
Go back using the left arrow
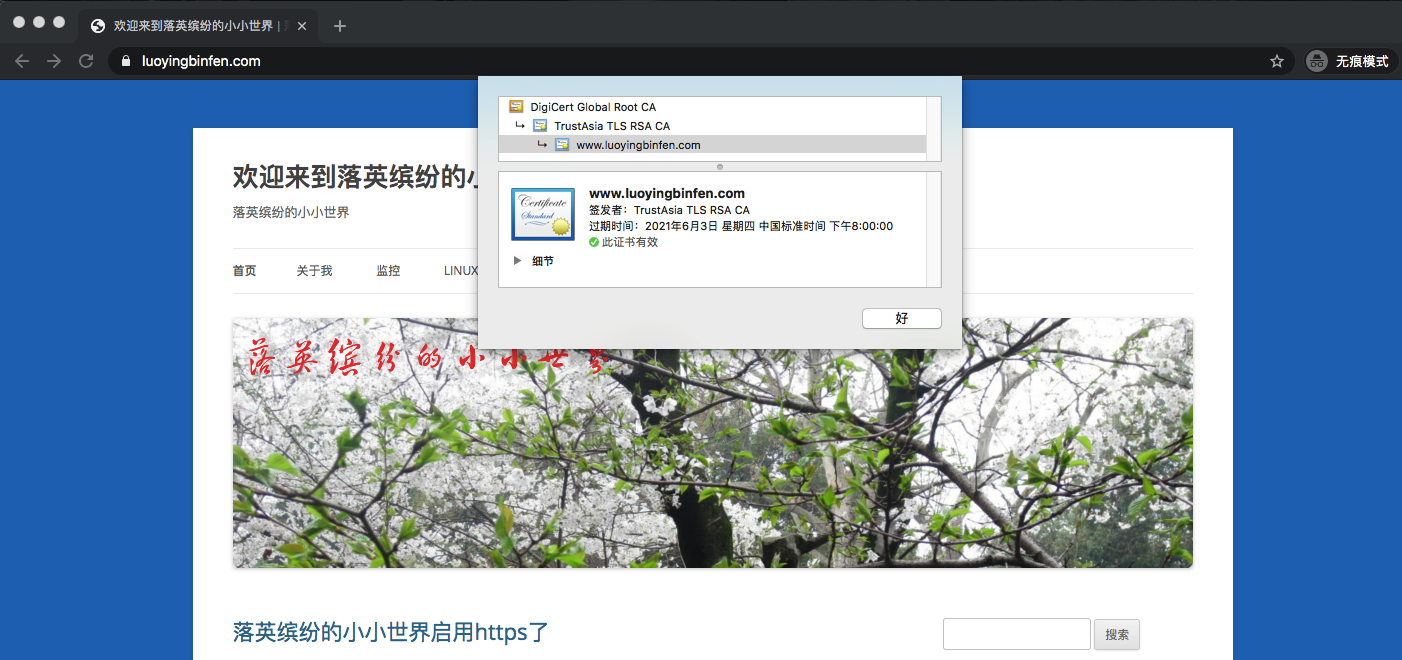point(22,61)
